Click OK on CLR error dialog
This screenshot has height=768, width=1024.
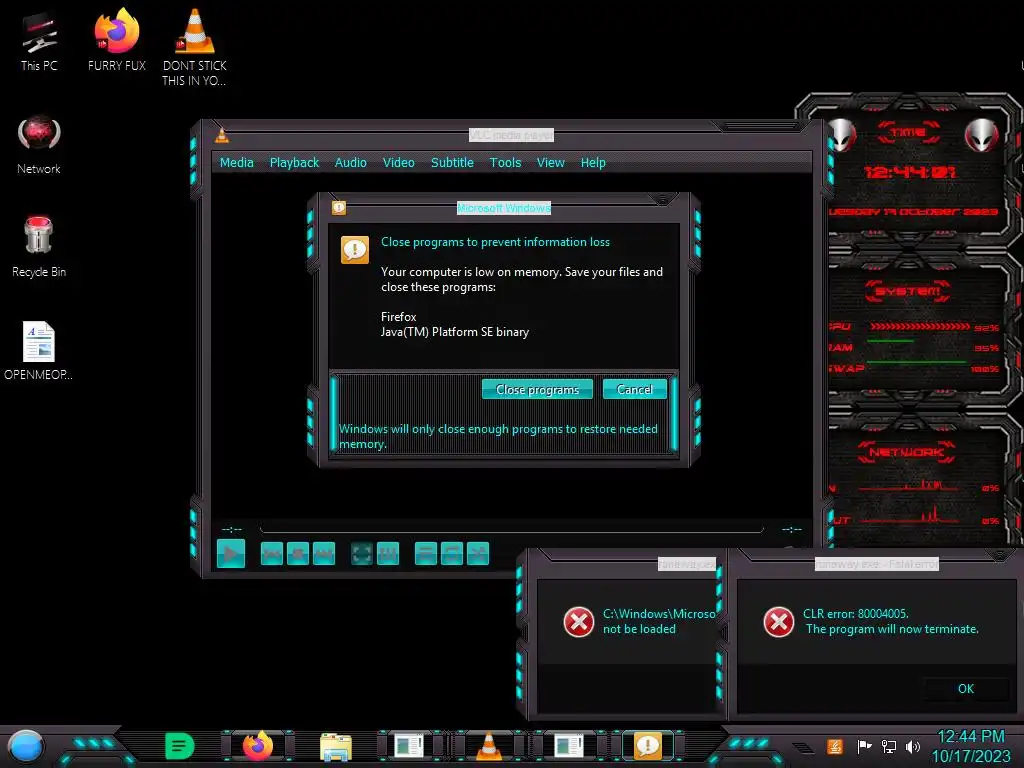tap(965, 688)
